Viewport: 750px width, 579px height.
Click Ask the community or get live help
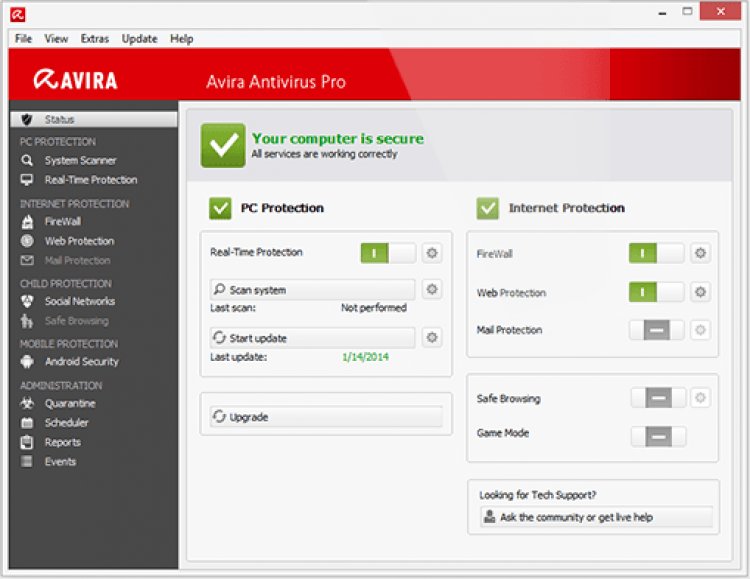point(596,517)
